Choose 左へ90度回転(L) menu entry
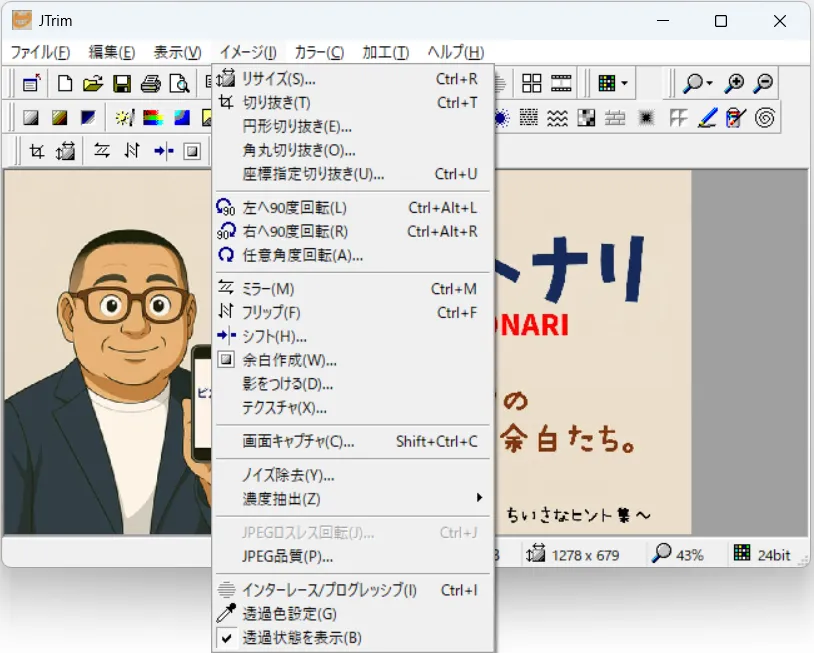The image size is (814, 653). pyautogui.click(x=295, y=208)
